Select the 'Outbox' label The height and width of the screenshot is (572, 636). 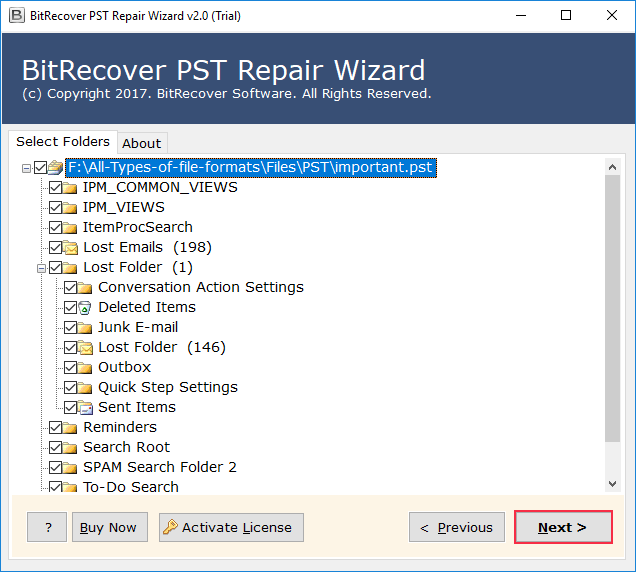125,367
